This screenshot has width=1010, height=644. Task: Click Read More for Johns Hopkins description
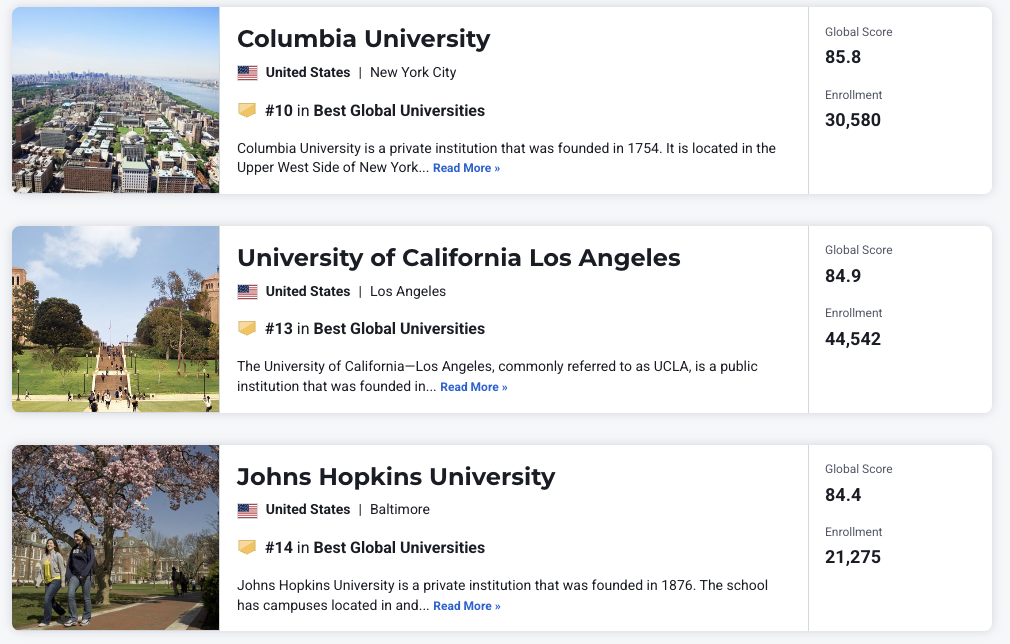point(466,606)
